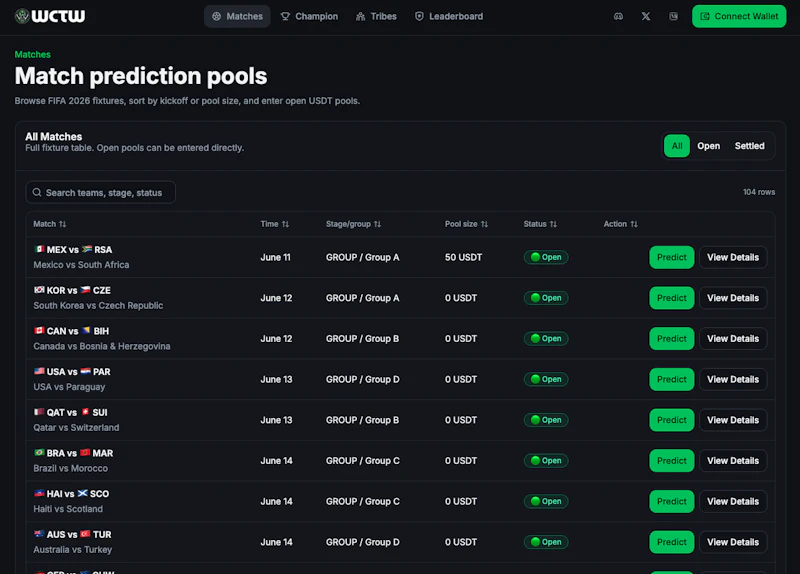The width and height of the screenshot is (800, 574).
Task: Sort by Time column arrows
Action: 285,224
